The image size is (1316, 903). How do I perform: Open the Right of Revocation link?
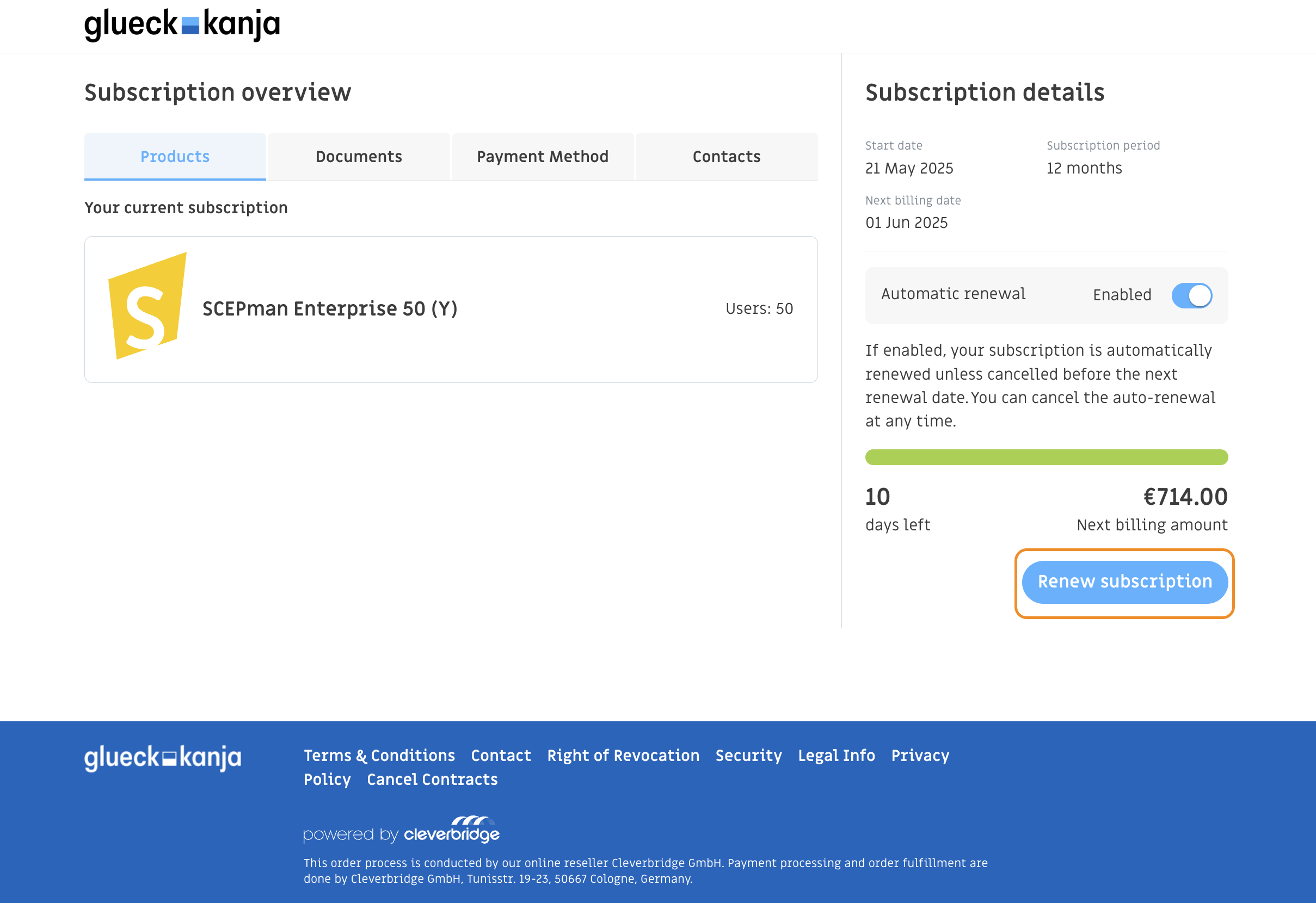pyautogui.click(x=623, y=756)
